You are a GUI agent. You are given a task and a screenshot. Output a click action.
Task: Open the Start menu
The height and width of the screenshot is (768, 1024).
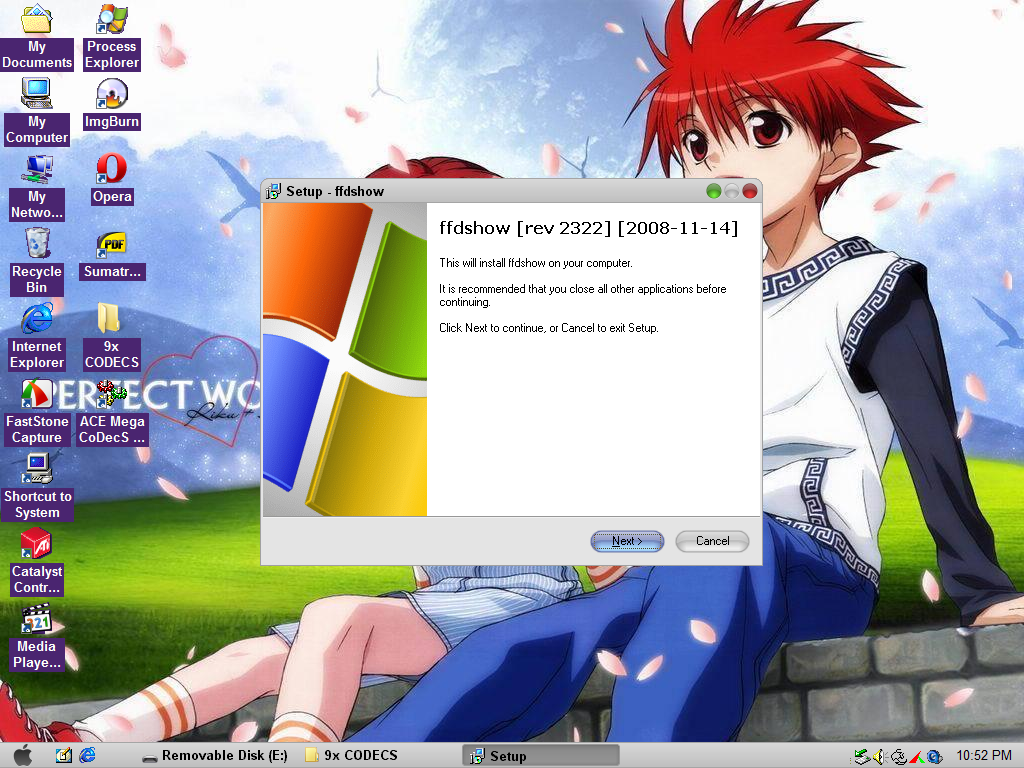pos(22,756)
